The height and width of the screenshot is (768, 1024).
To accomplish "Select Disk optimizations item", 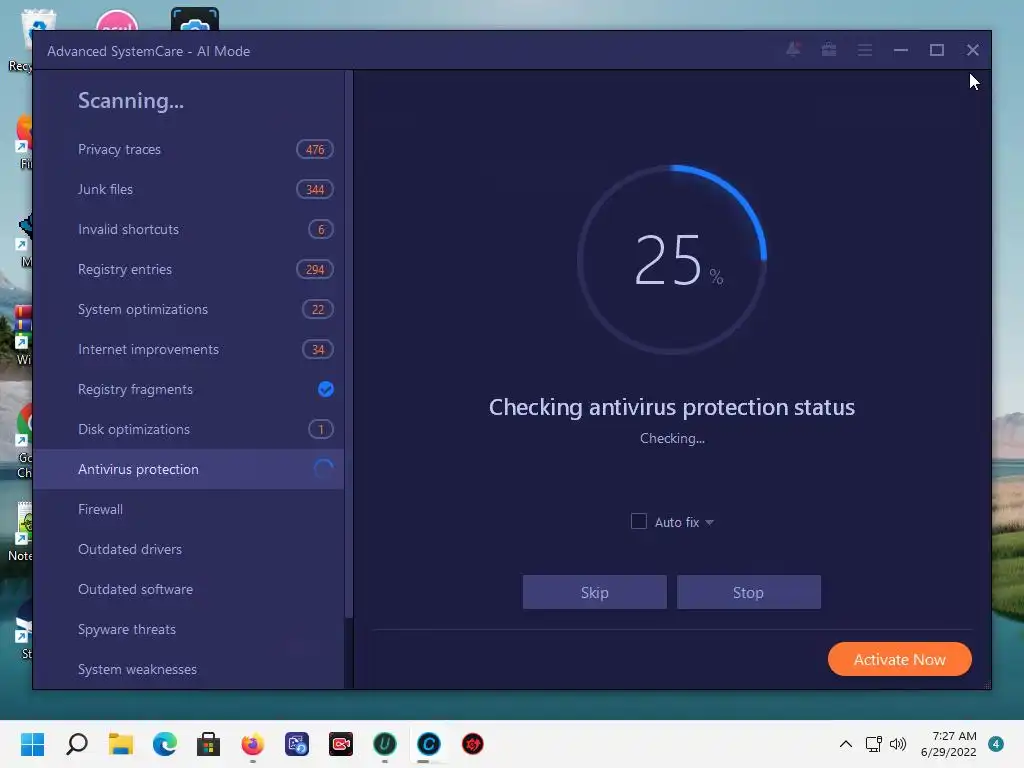I will click(x=188, y=429).
